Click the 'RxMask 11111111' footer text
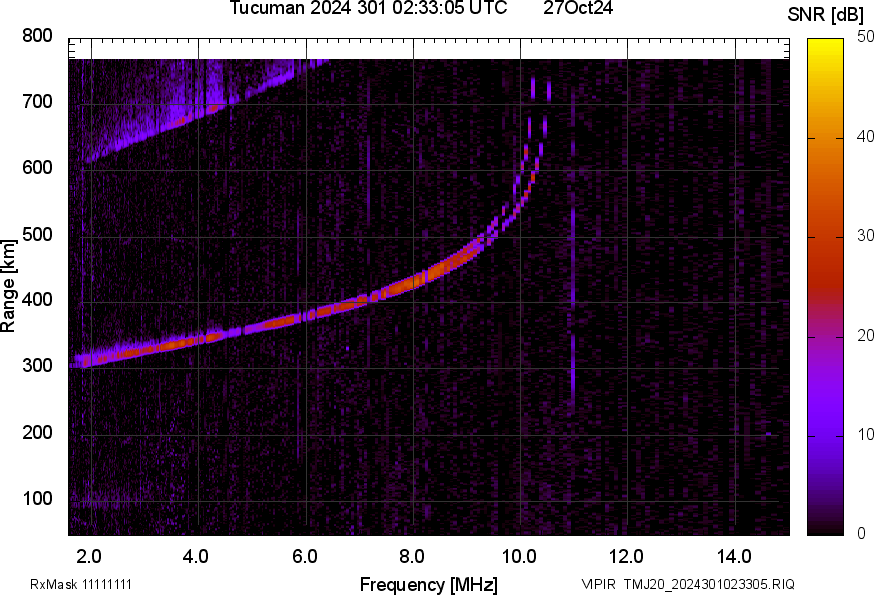874x595 pixels. (x=81, y=585)
